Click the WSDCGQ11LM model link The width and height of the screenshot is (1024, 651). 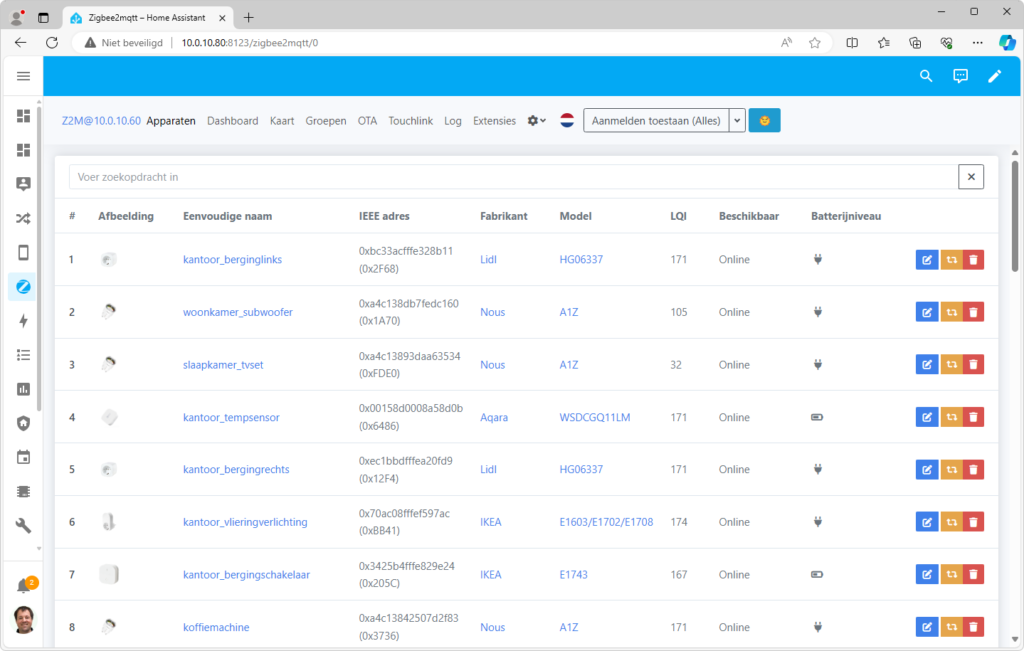[x=594, y=417]
